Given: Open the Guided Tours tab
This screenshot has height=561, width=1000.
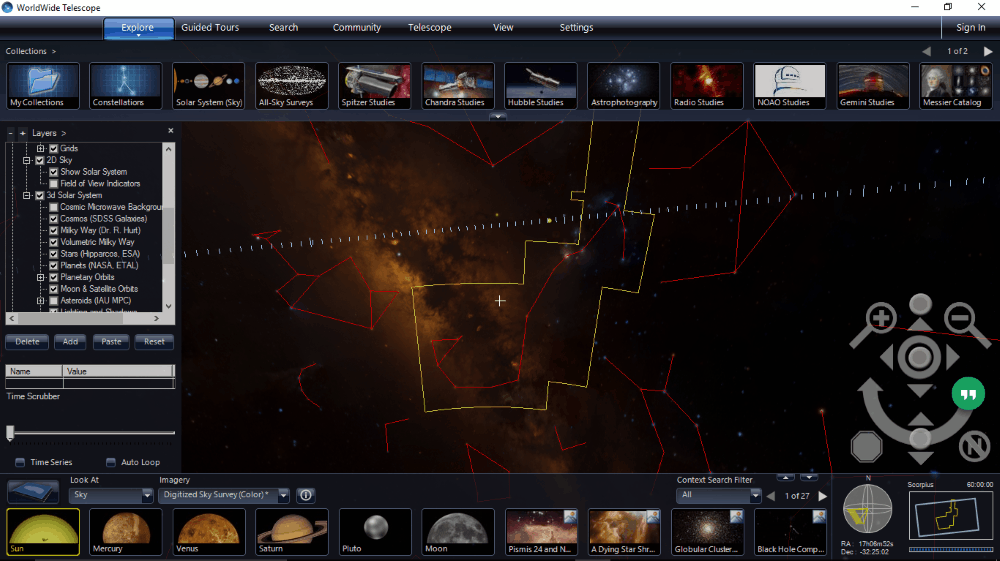Looking at the screenshot, I should [210, 27].
